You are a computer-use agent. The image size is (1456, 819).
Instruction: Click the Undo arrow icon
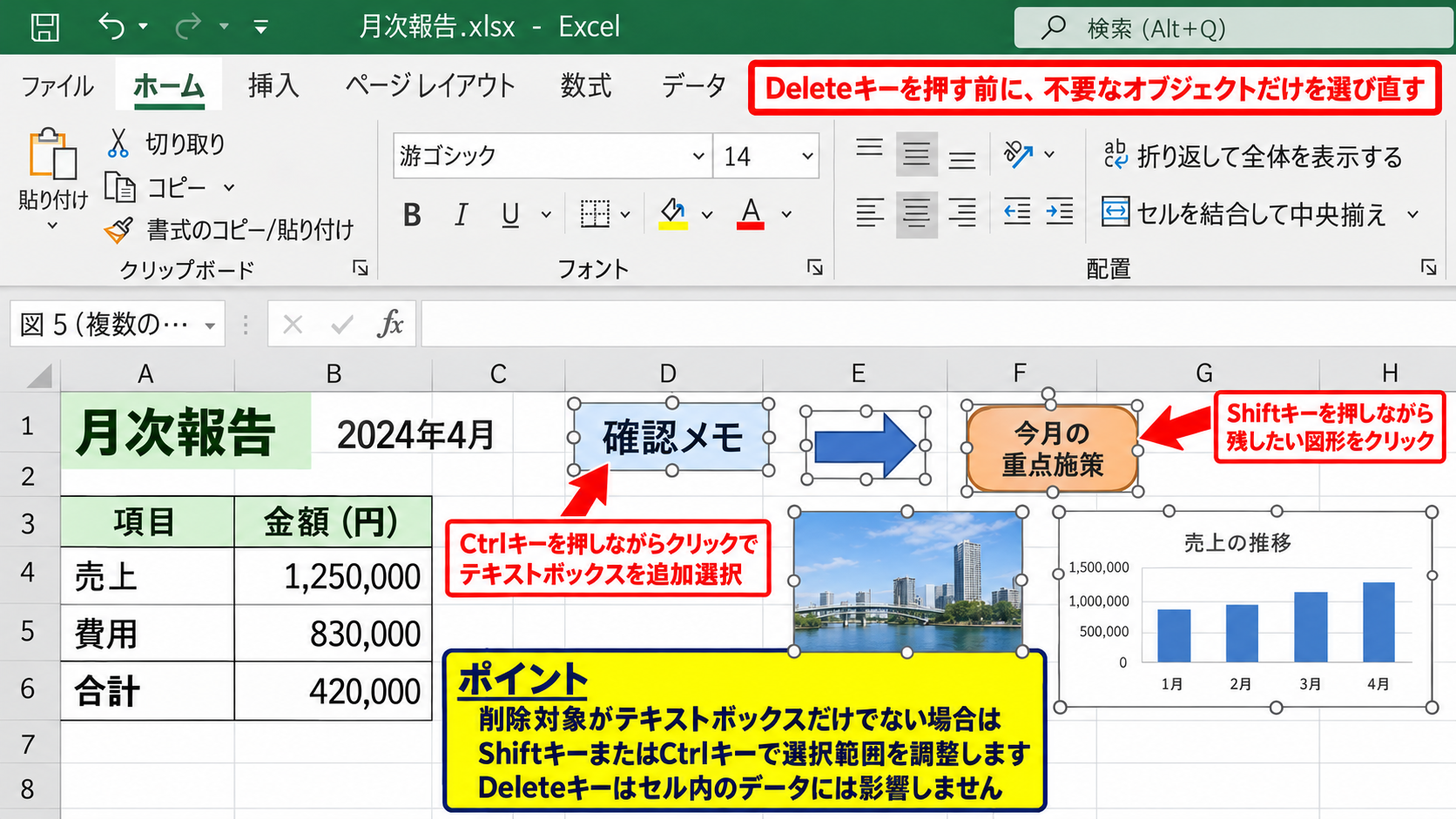(x=111, y=26)
